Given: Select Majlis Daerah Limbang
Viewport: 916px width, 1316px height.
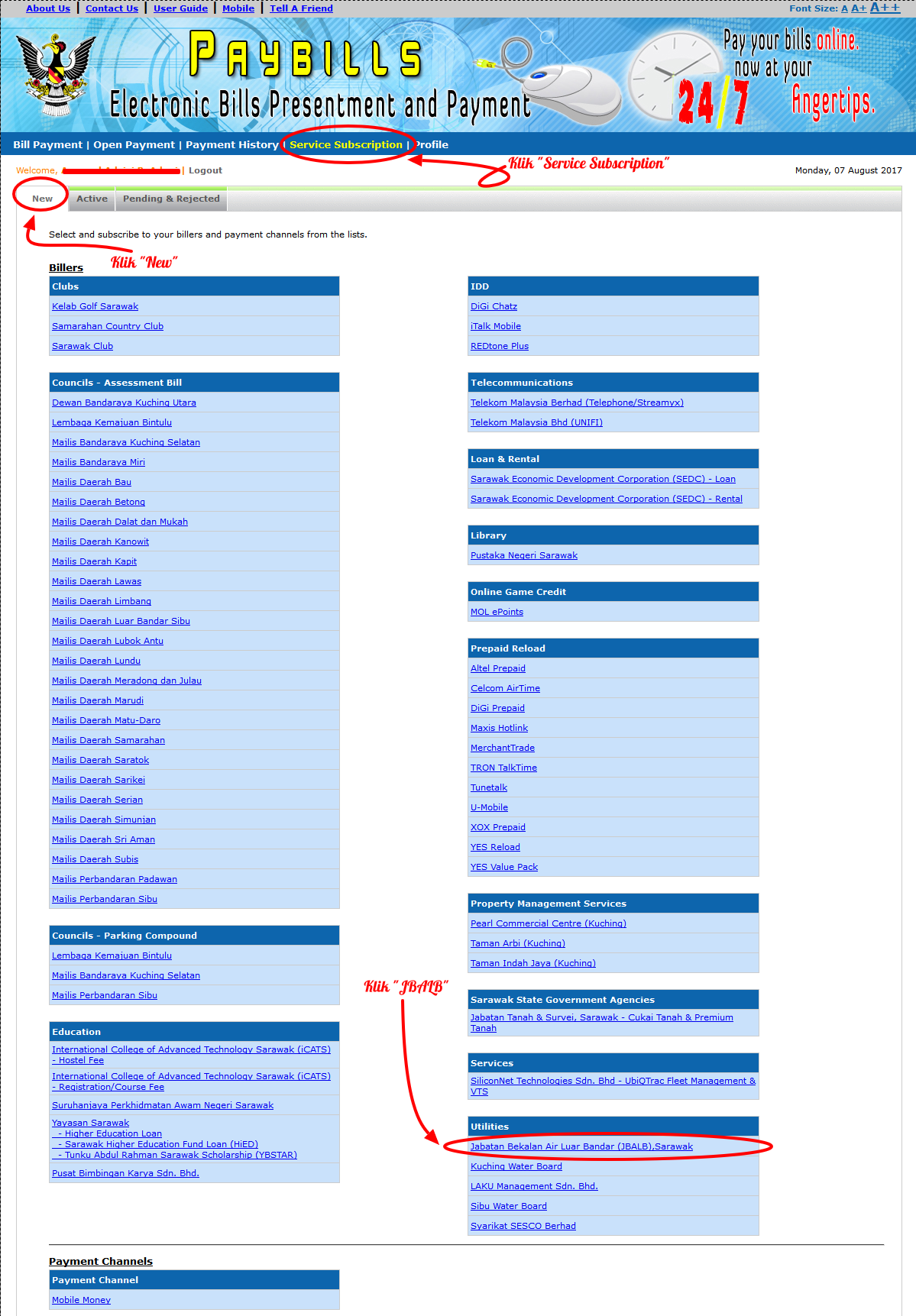Looking at the screenshot, I should click(102, 601).
